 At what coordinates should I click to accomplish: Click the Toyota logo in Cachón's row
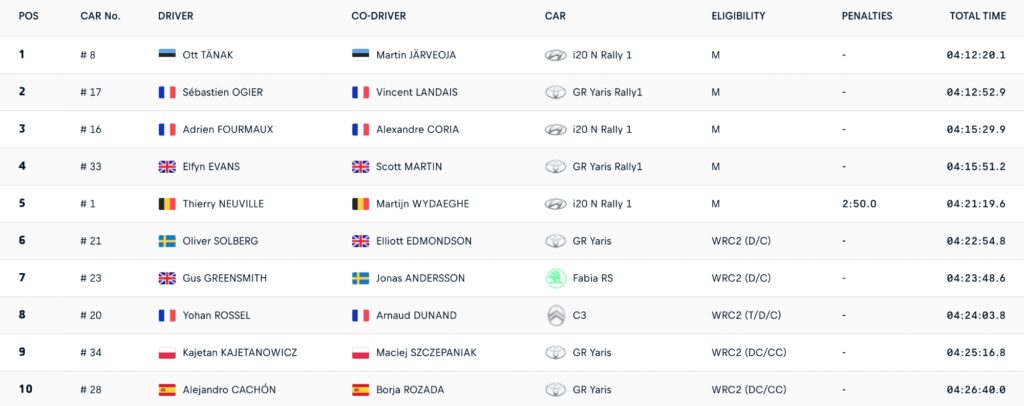coord(556,390)
